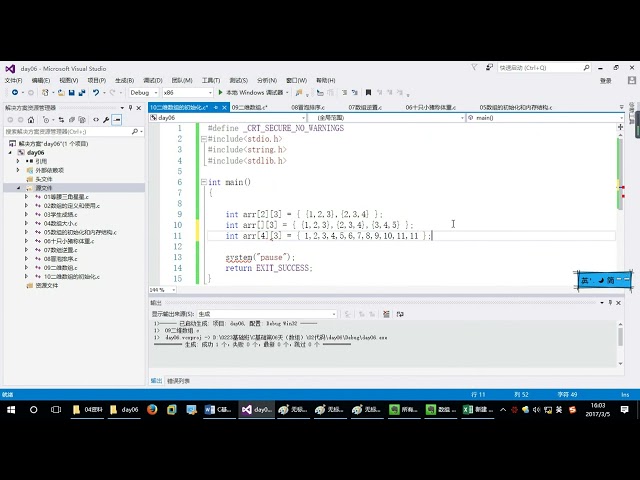Collapse the main() function outline block
This screenshot has height=480, width=640.
(x=204, y=182)
